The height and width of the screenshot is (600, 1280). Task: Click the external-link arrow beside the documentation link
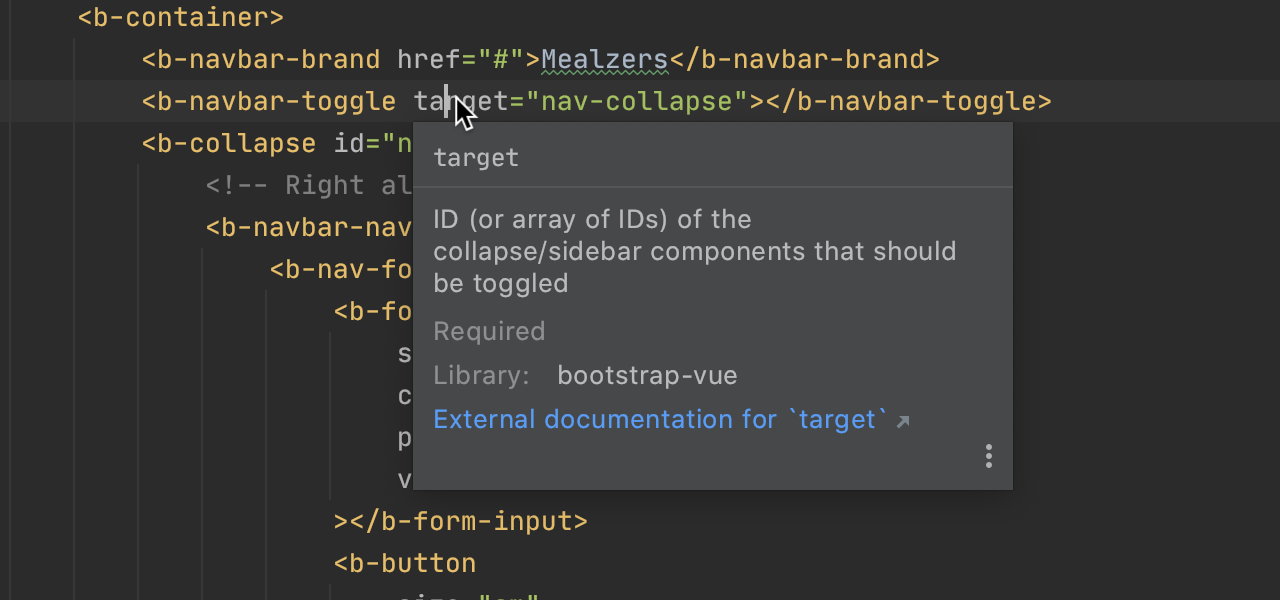(903, 420)
